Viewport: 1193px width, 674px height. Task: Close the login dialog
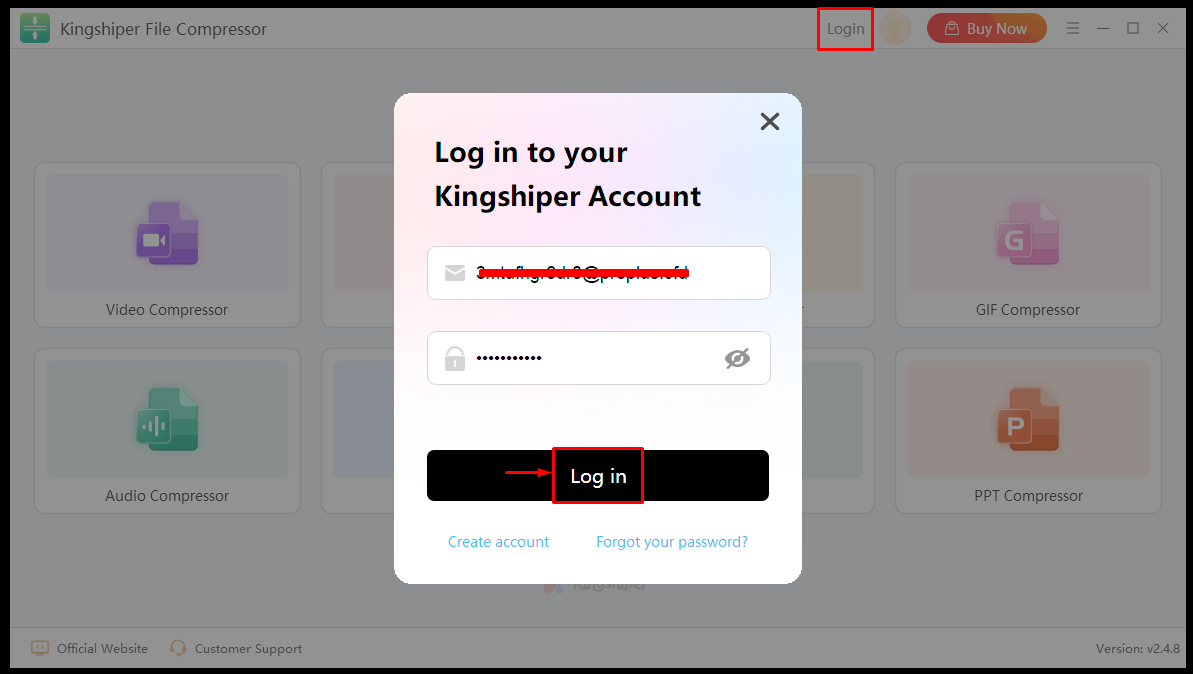770,122
